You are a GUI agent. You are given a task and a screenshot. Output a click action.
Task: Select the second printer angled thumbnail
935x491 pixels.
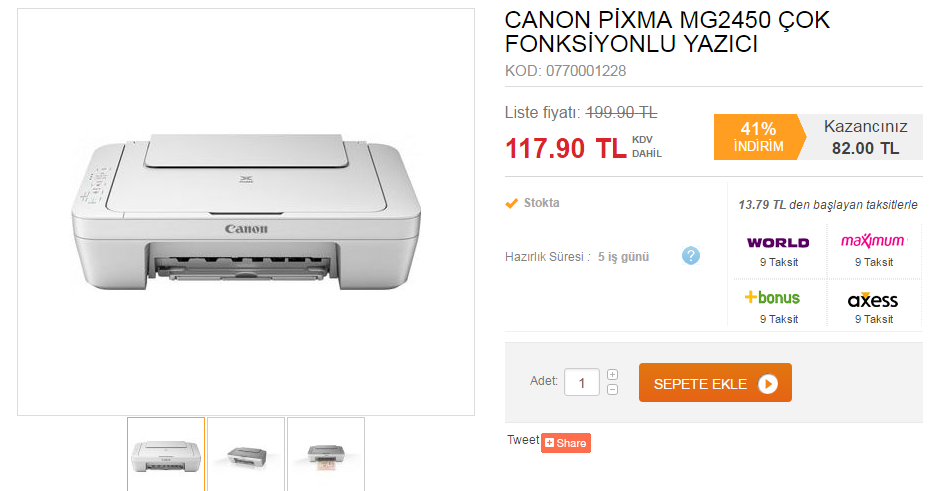click(246, 455)
